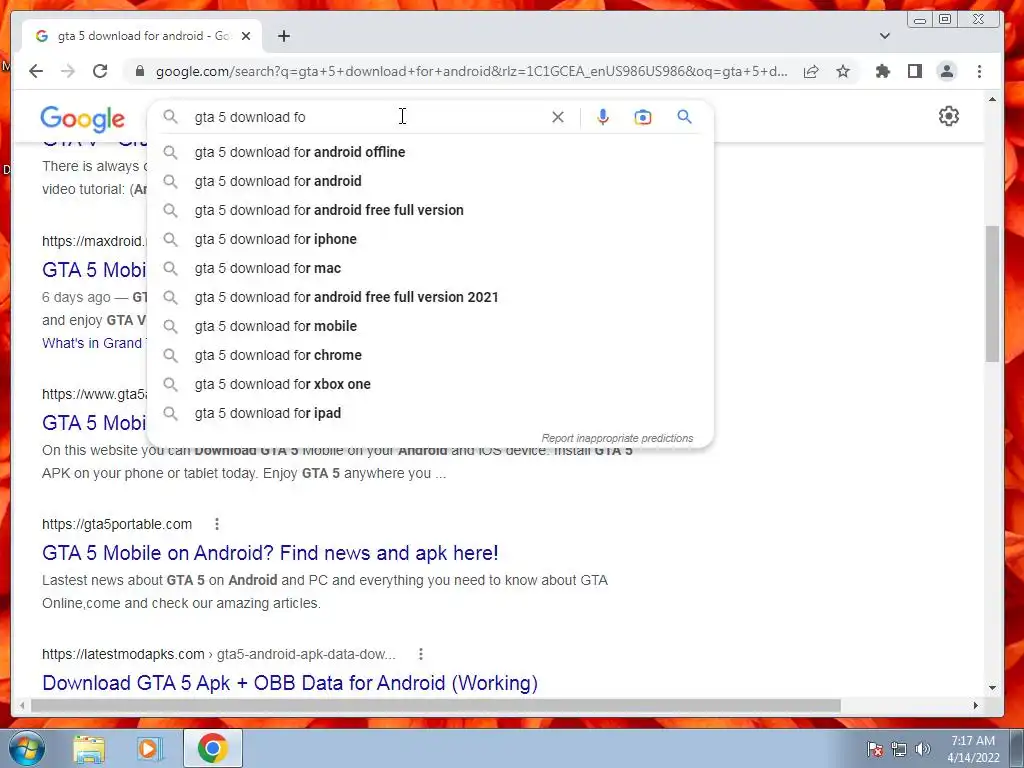Viewport: 1024px width, 768px height.
Task: Click the forward navigation arrow
Action: click(x=68, y=71)
